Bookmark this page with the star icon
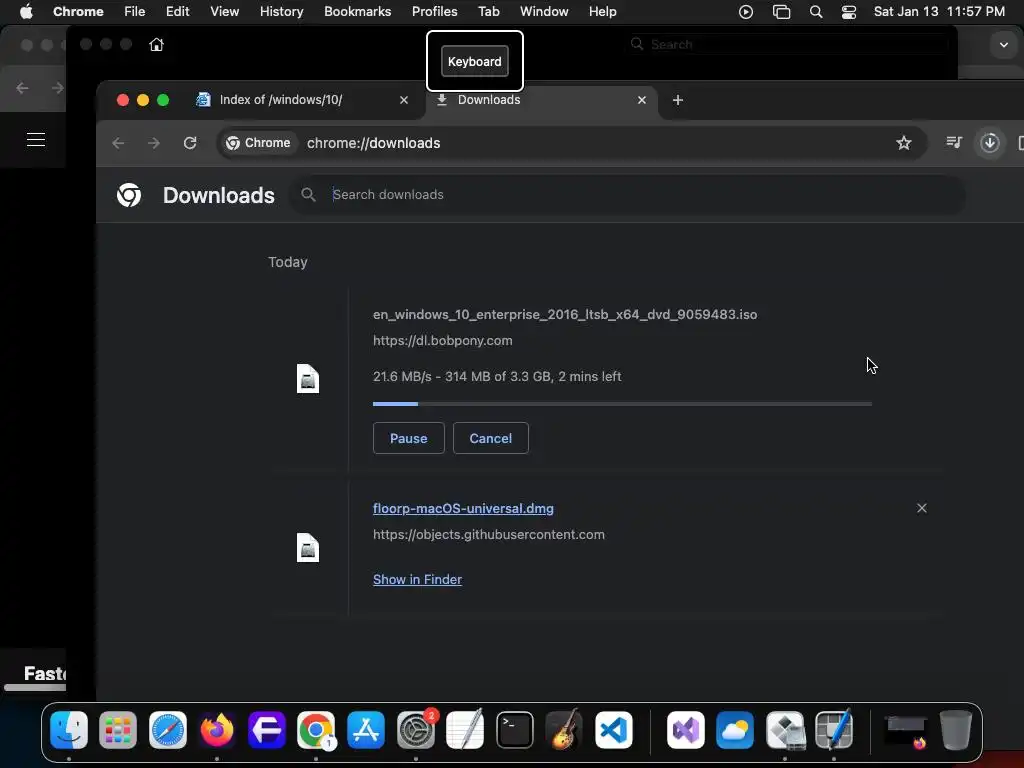 coord(904,143)
